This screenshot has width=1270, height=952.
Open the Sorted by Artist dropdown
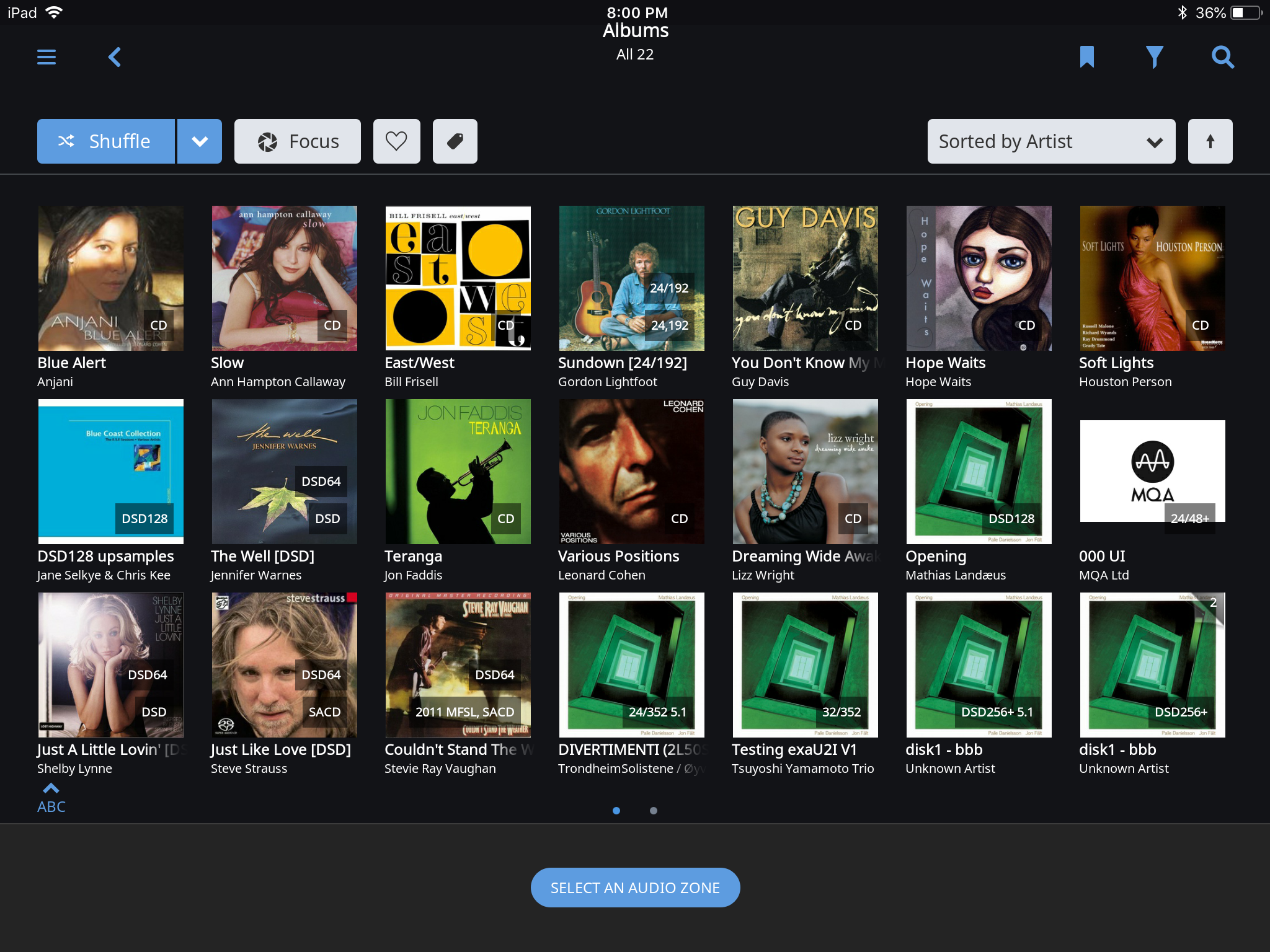click(1052, 141)
